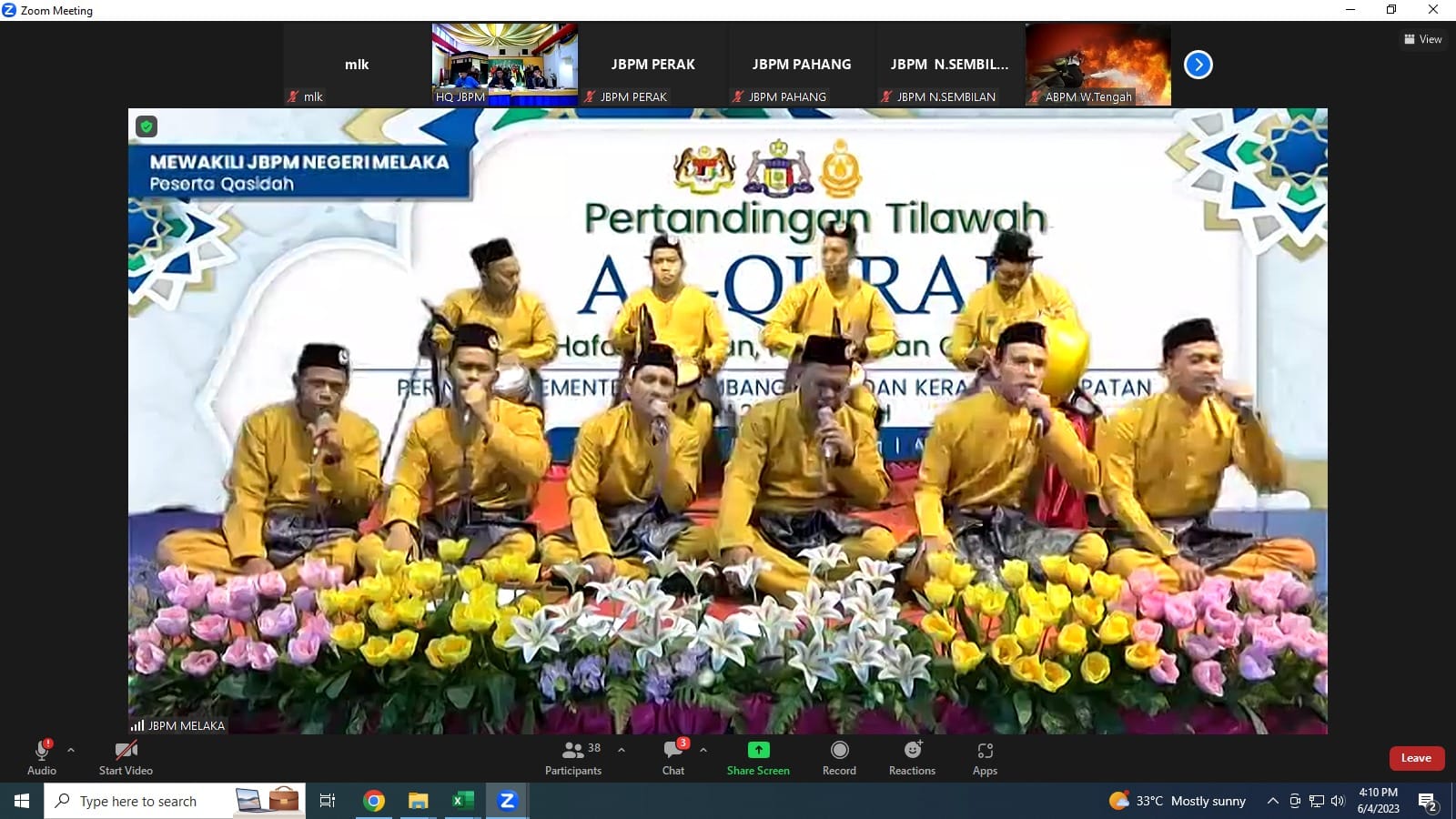The height and width of the screenshot is (819, 1456).
Task: Leave the meeting
Action: click(1416, 758)
